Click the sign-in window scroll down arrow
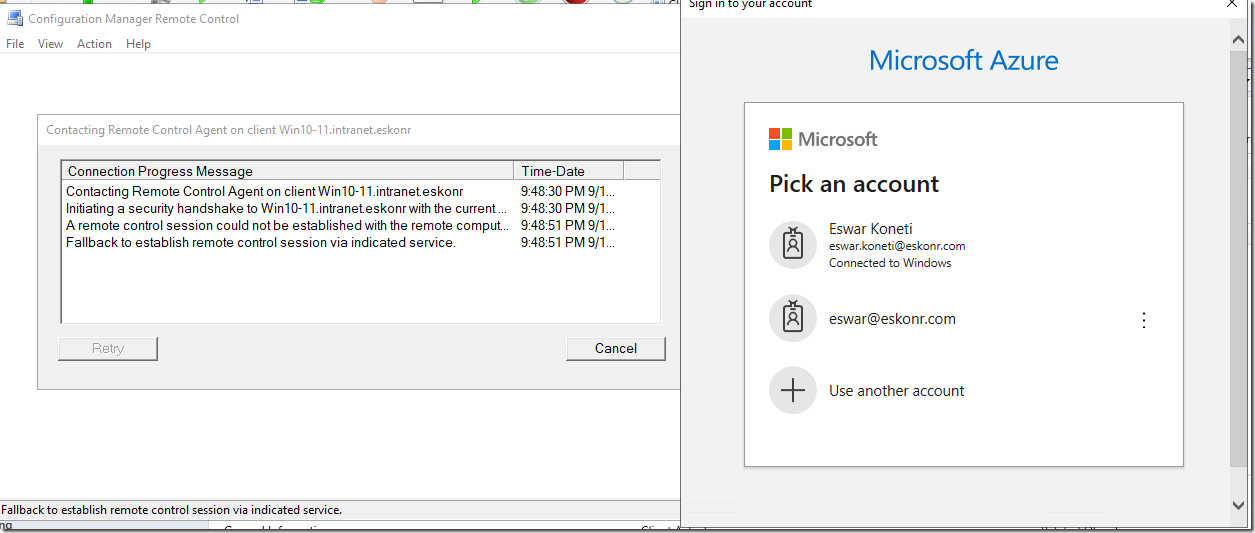 click(1240, 506)
